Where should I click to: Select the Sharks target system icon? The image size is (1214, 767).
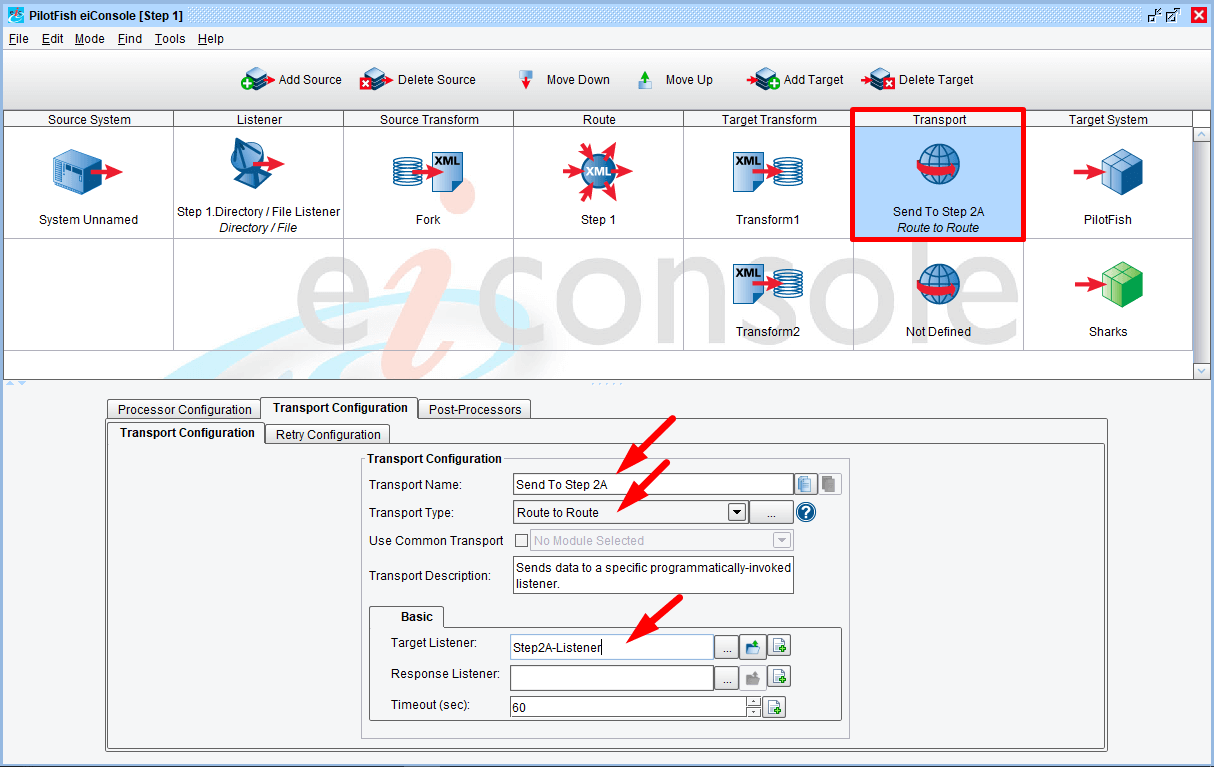(x=1108, y=284)
